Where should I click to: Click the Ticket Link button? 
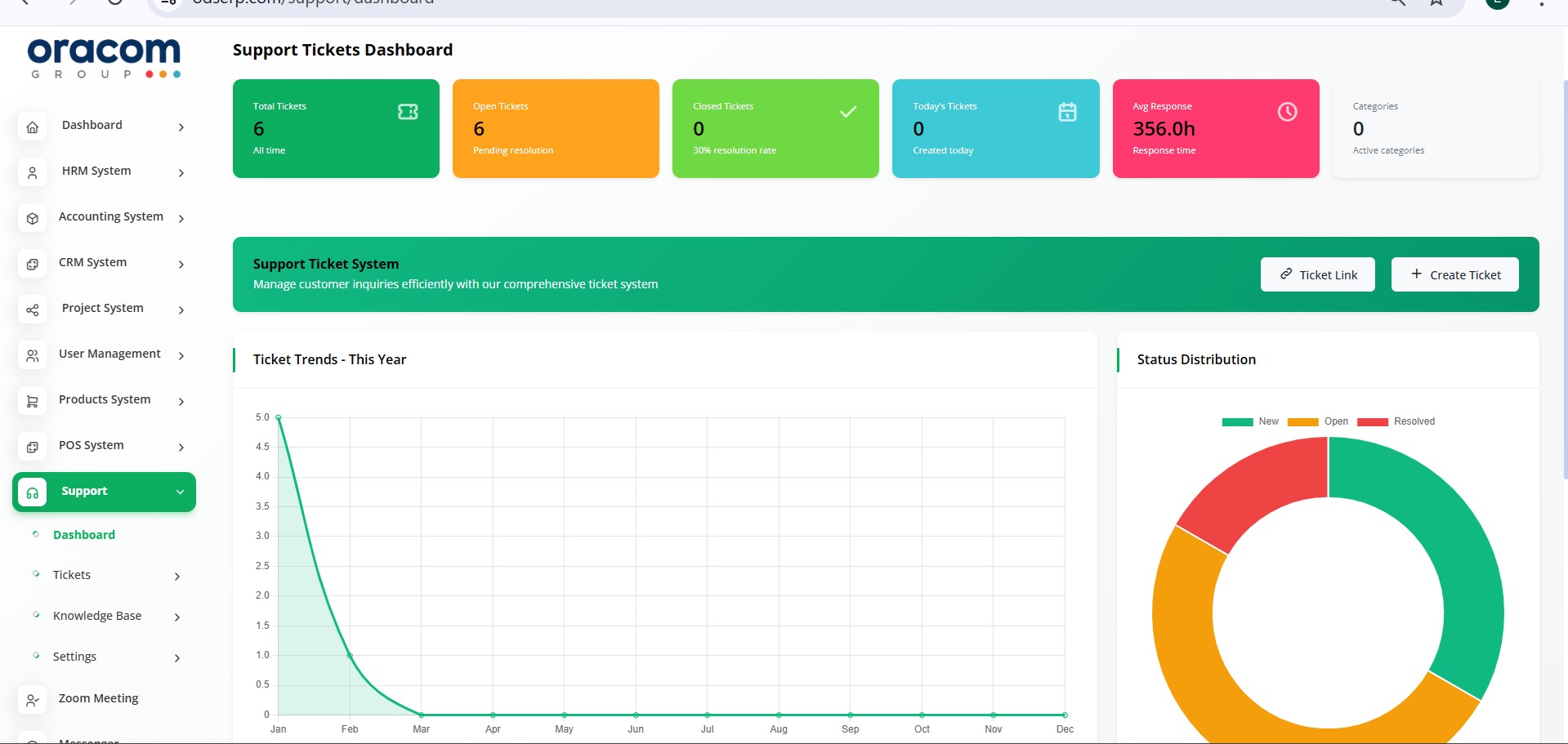pyautogui.click(x=1317, y=274)
